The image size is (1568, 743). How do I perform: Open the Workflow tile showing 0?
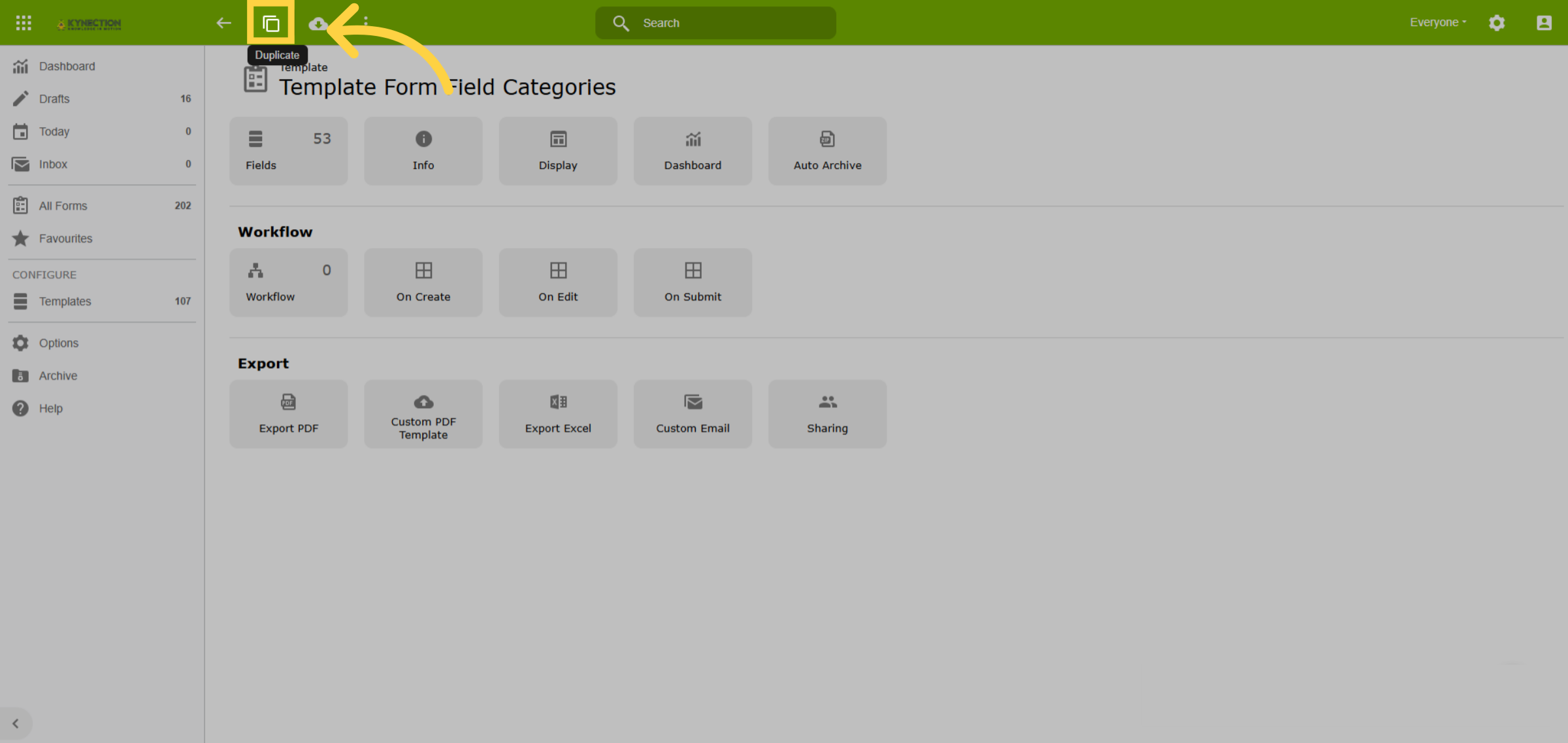tap(288, 282)
